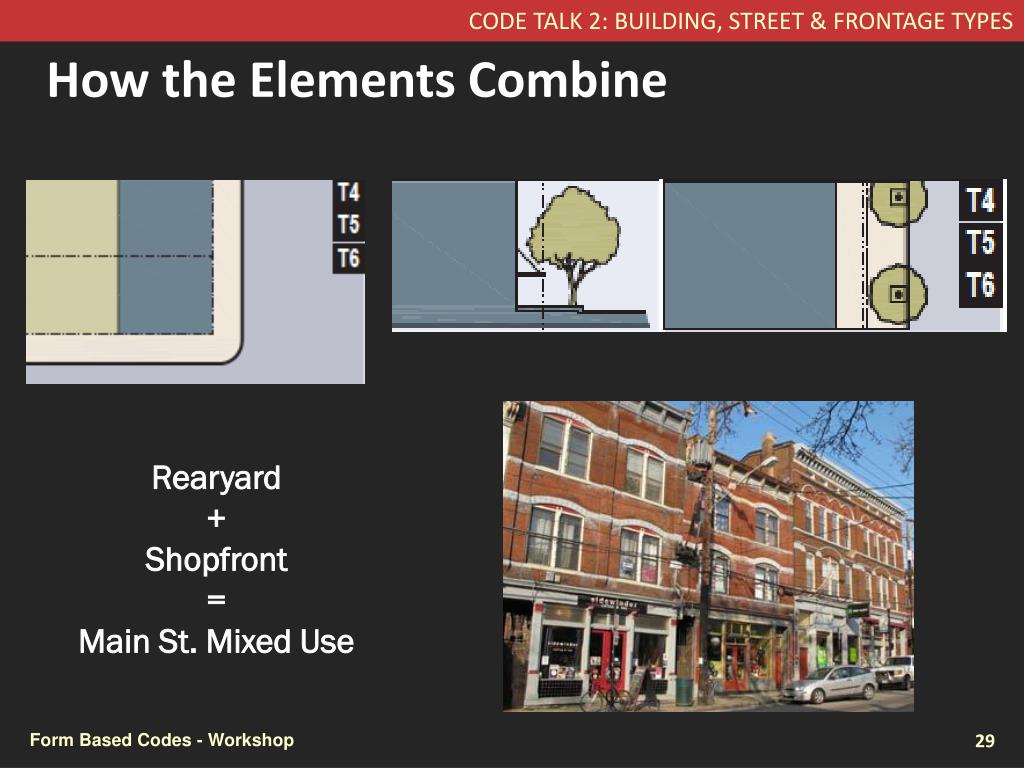Click the side-view tree in the section diagram

tap(573, 245)
